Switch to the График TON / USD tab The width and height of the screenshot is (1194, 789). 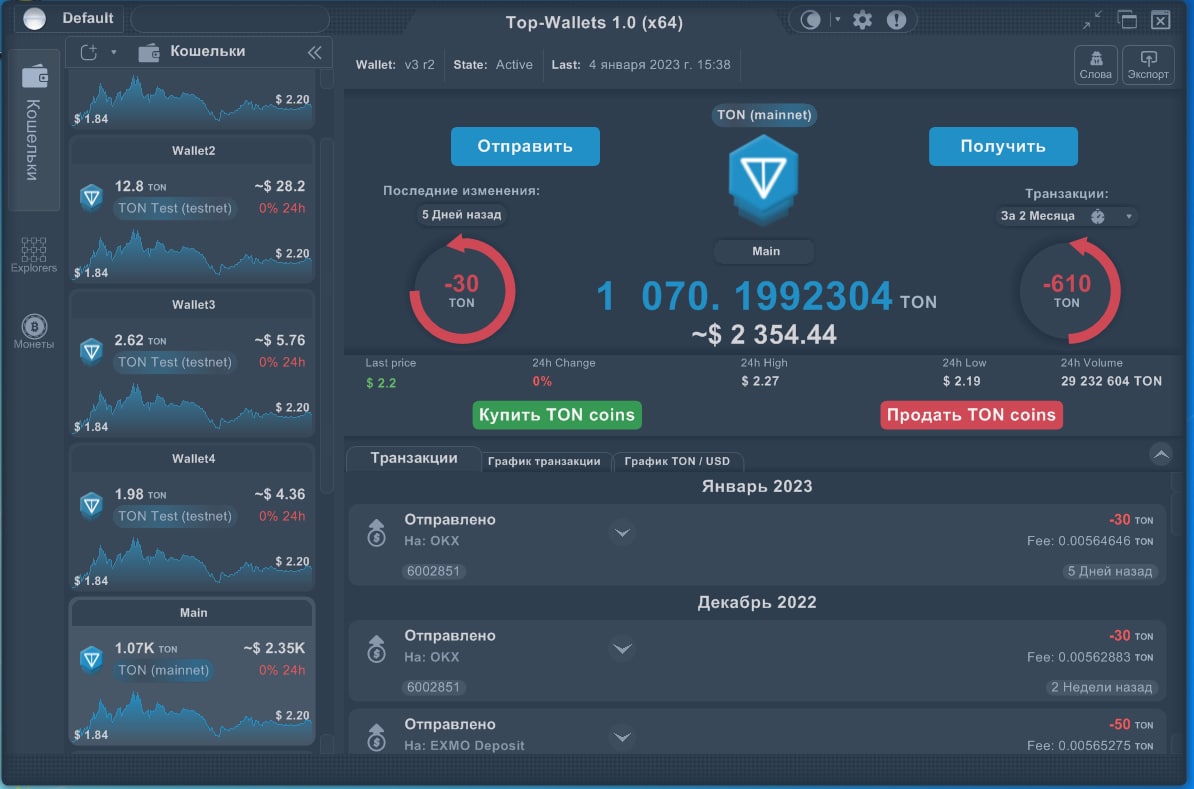pyautogui.click(x=677, y=461)
